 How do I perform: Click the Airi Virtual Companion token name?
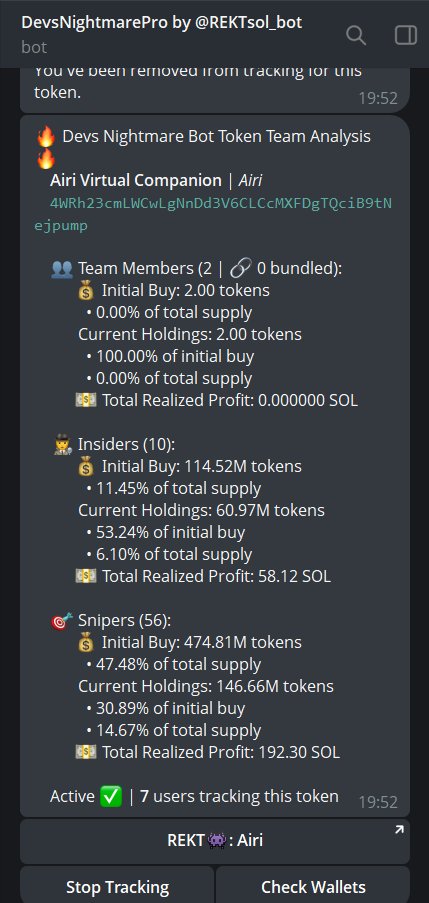(136, 180)
